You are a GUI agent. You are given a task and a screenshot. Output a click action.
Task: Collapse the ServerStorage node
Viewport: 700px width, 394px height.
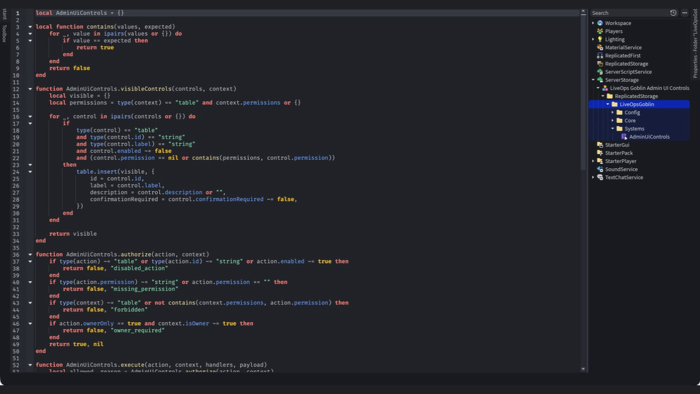click(x=593, y=80)
